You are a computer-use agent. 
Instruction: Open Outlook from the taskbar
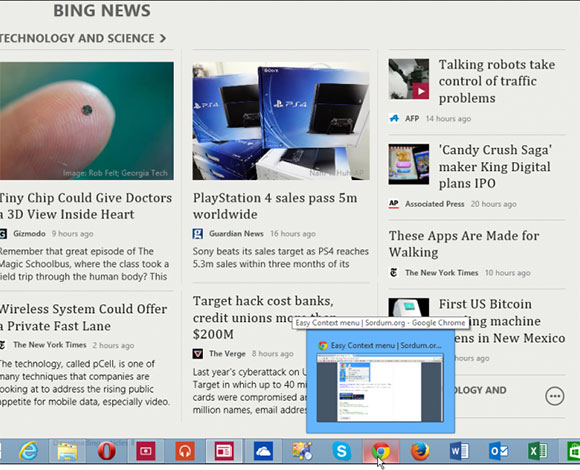coord(498,451)
